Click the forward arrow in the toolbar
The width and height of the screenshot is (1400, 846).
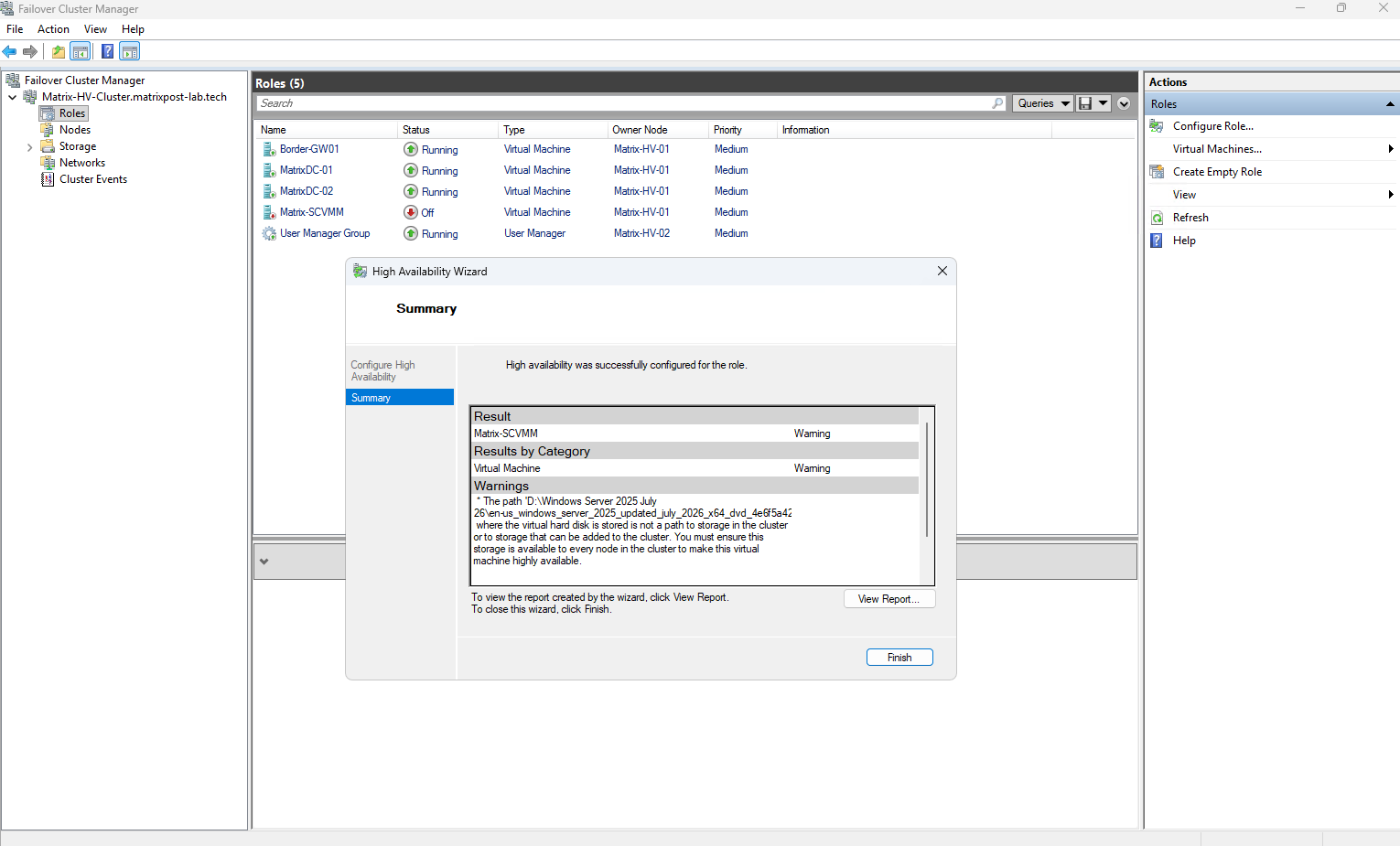(30, 51)
